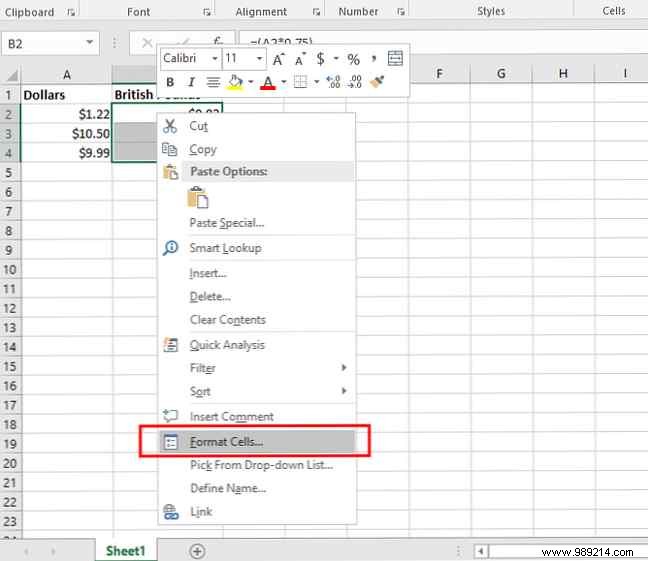This screenshot has height=561, width=648.
Task: Click the formula bar cancel X
Action: 147,43
